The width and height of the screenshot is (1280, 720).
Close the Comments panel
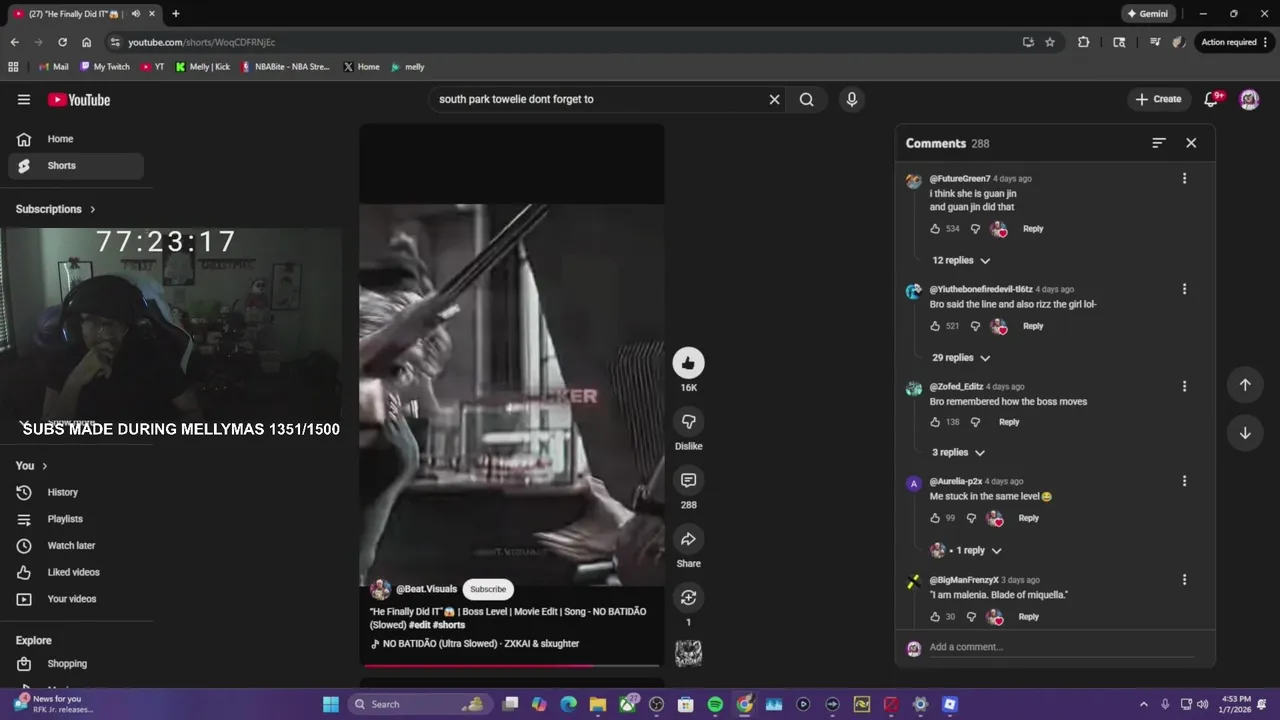coord(1191,143)
